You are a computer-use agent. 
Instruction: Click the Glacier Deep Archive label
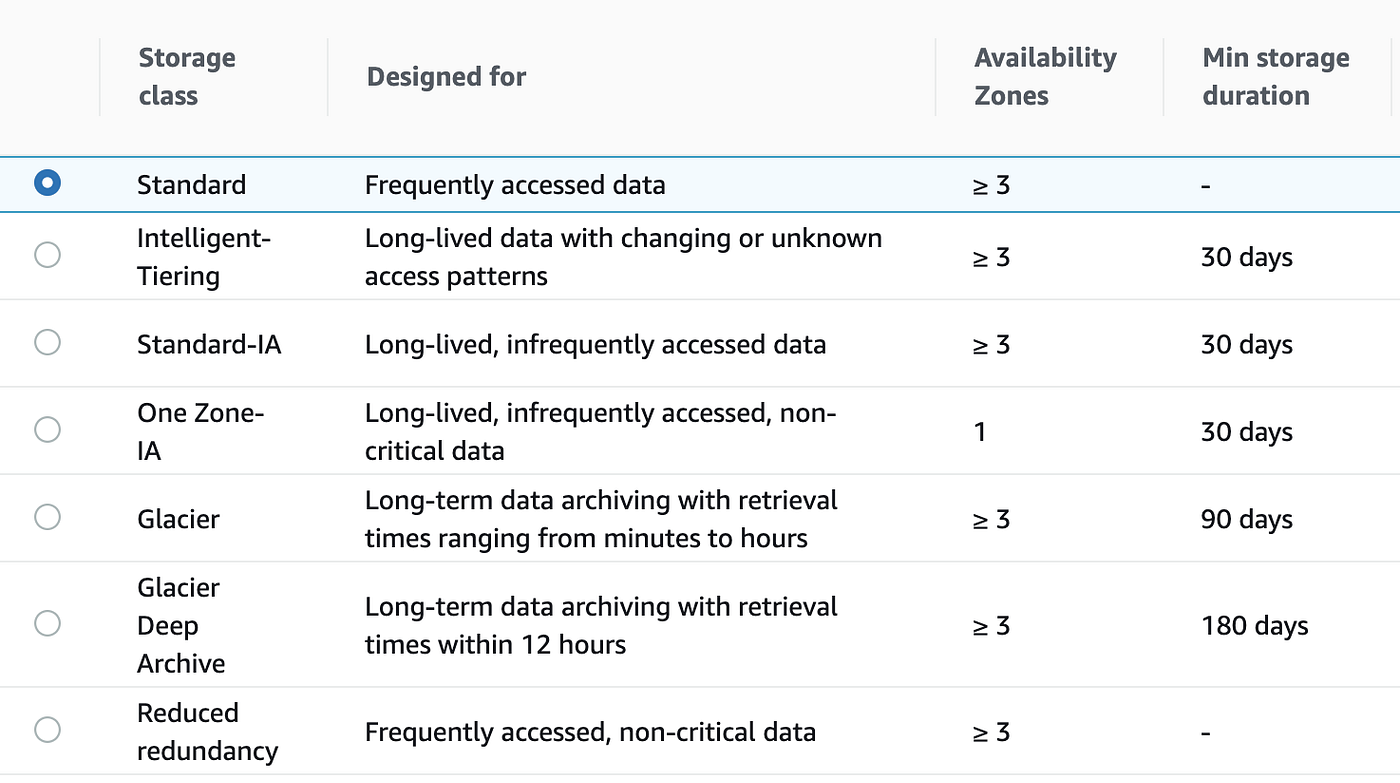tap(181, 625)
